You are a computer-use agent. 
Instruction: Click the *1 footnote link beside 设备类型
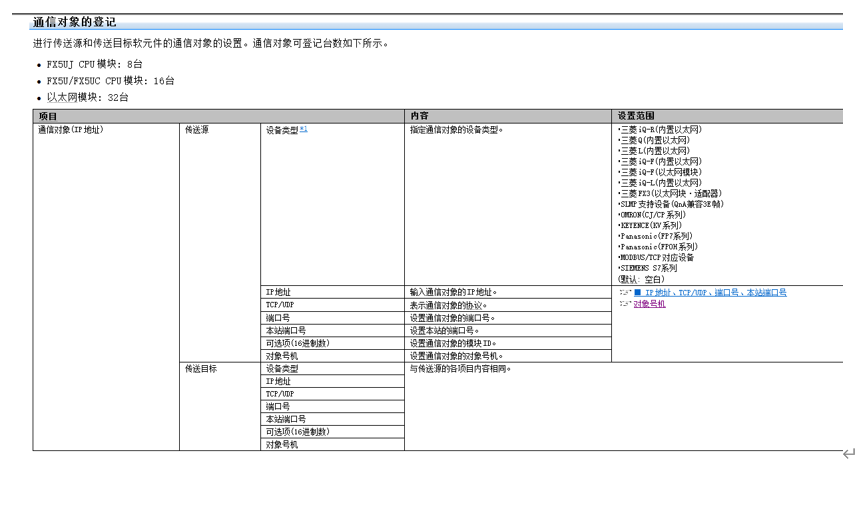[x=304, y=129]
